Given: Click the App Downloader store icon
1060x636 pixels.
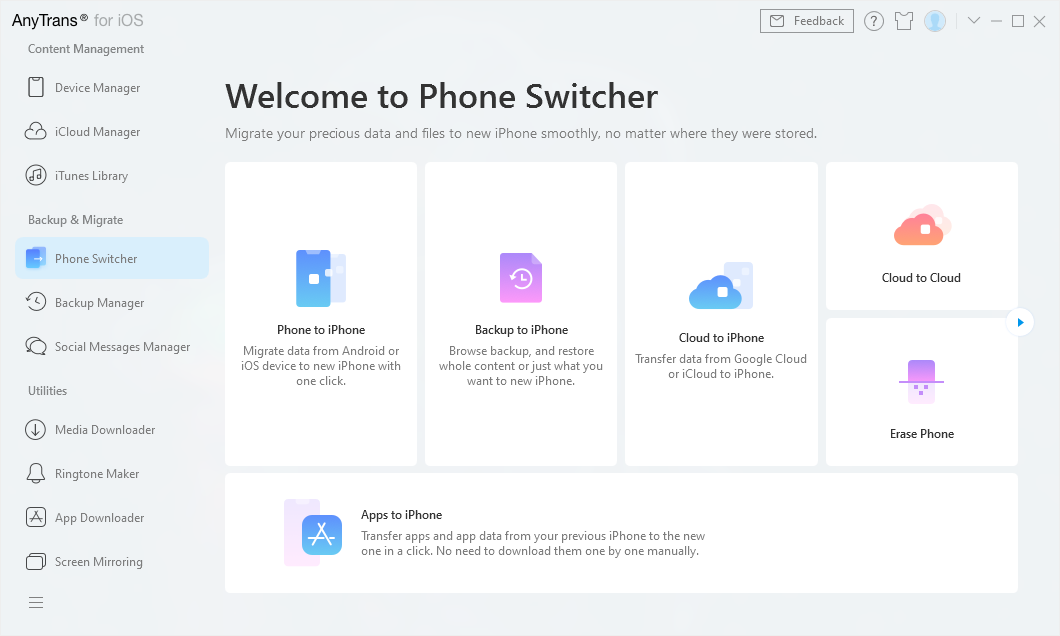Looking at the screenshot, I should tap(36, 517).
